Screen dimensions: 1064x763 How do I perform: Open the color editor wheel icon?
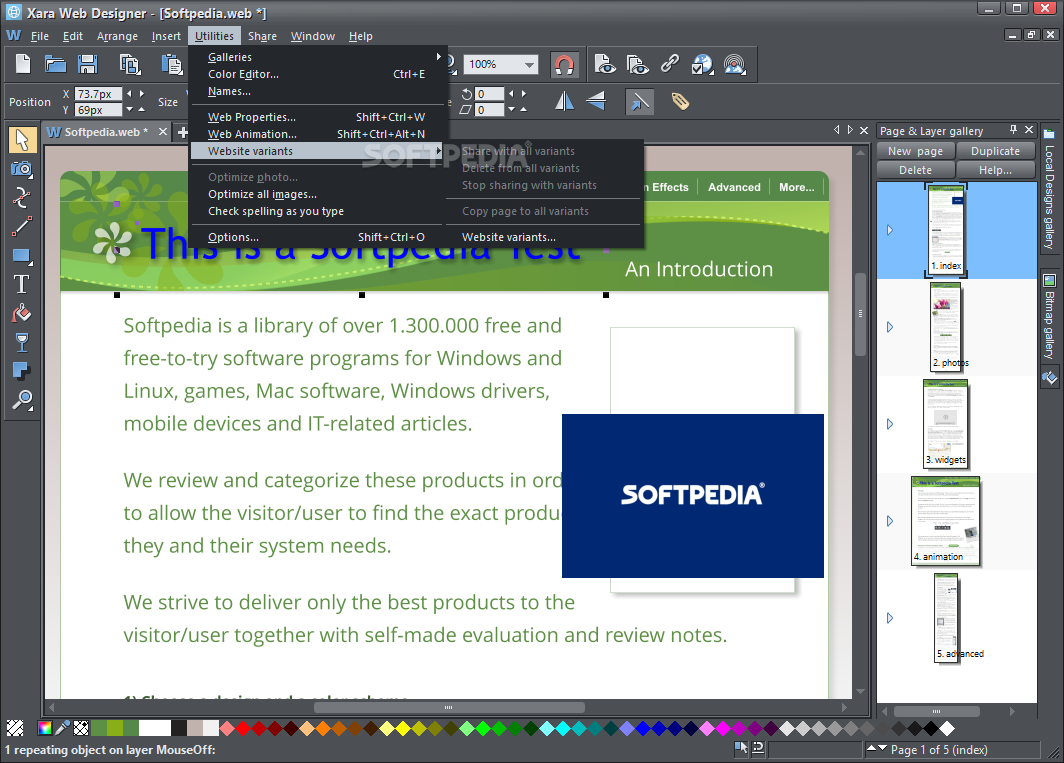pos(45,728)
